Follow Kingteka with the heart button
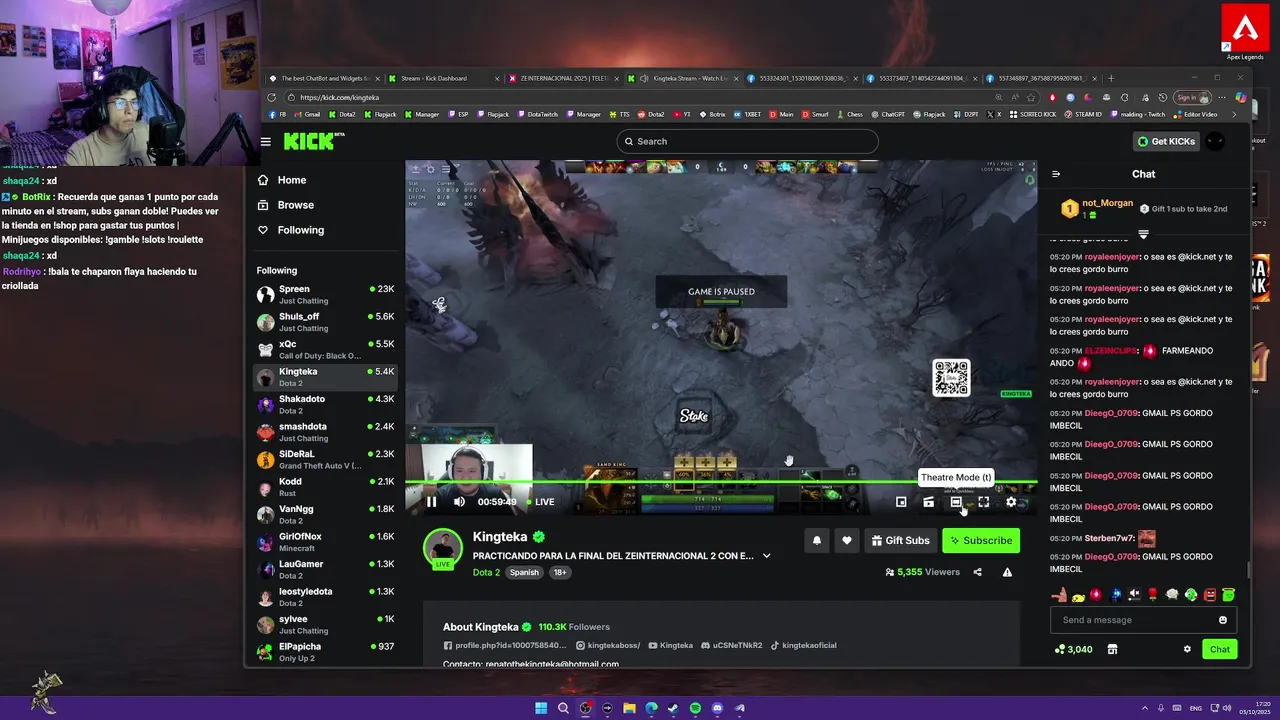The image size is (1280, 720). pos(847,540)
